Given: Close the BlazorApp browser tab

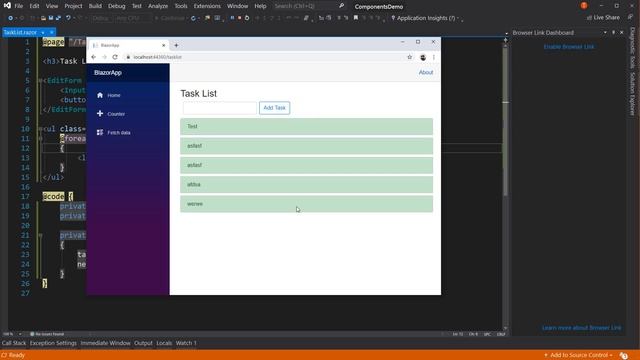Looking at the screenshot, I should pos(164,45).
